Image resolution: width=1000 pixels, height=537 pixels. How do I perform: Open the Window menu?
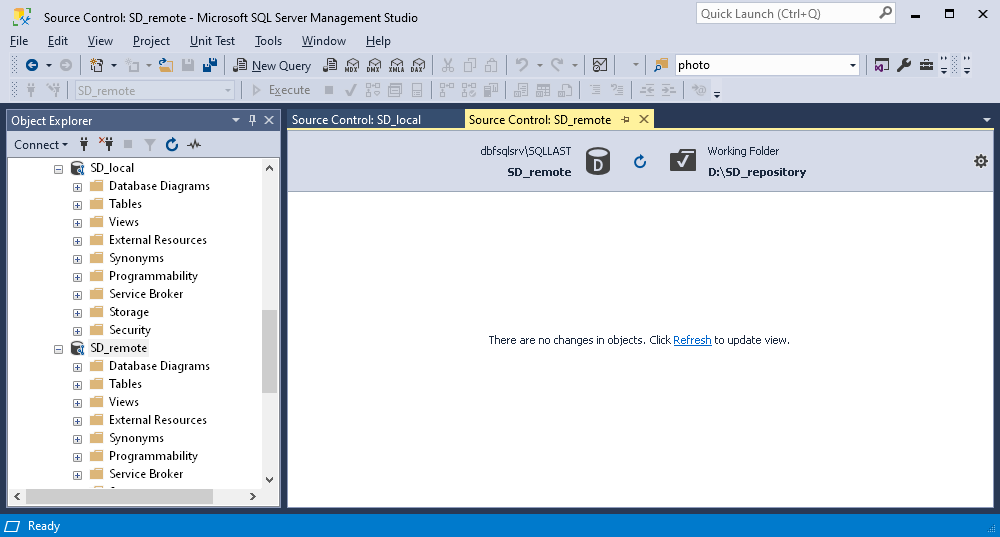[323, 41]
